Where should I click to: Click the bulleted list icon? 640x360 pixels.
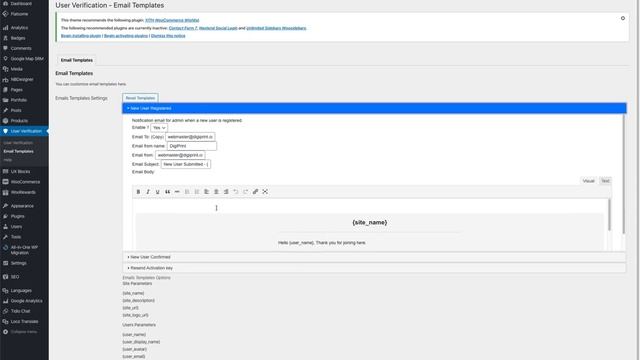(187, 191)
